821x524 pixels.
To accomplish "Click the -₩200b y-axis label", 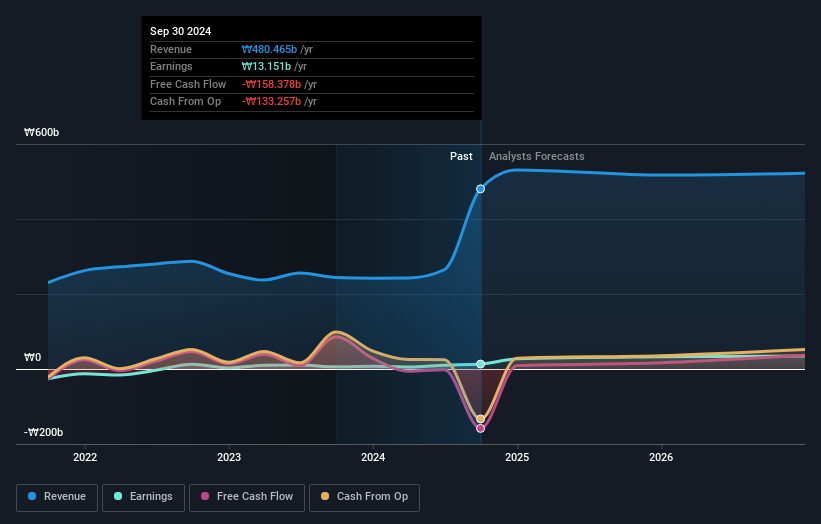I will tap(43, 432).
